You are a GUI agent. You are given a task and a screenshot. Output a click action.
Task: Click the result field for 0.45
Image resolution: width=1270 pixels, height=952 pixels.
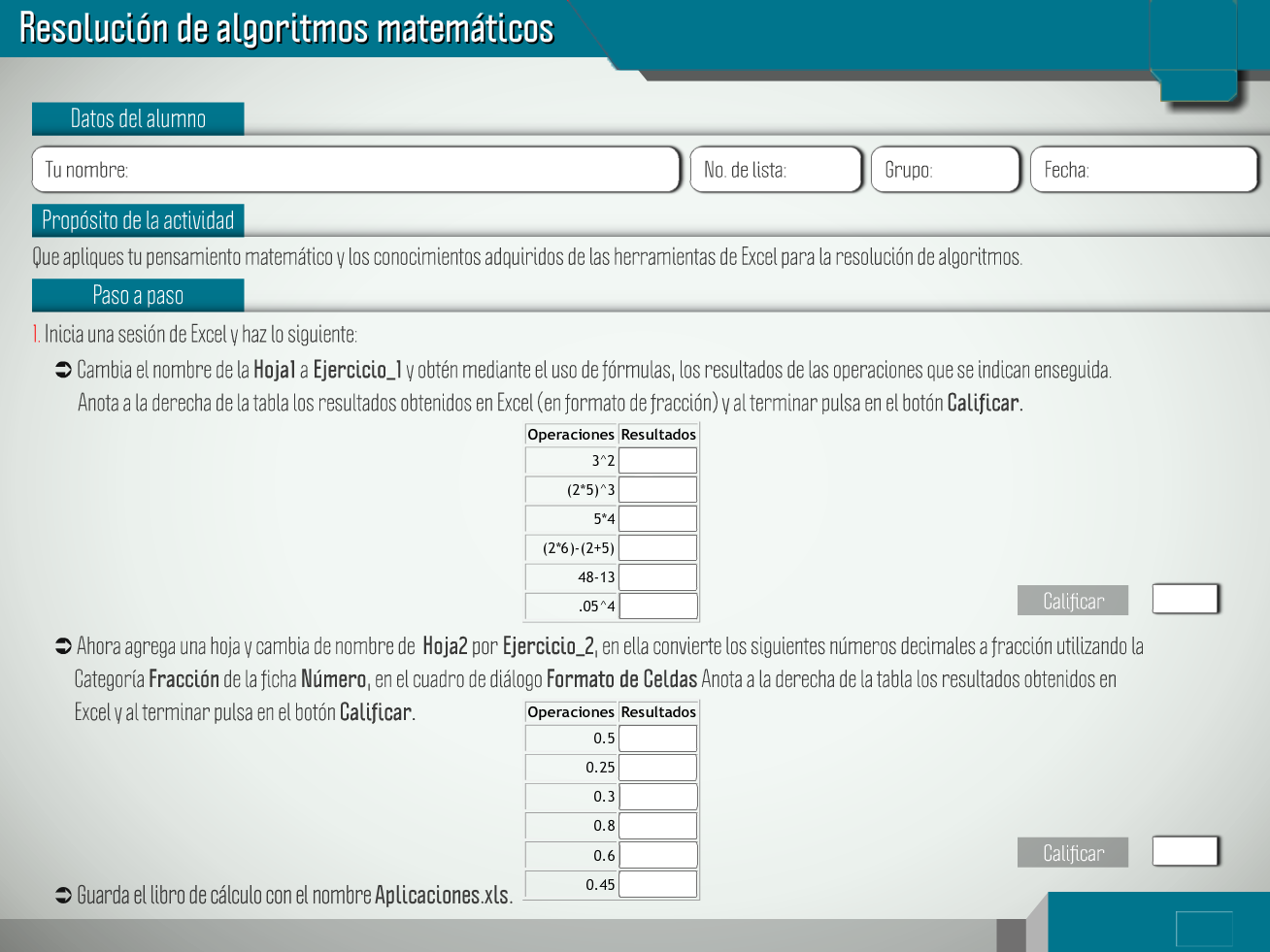(x=657, y=884)
